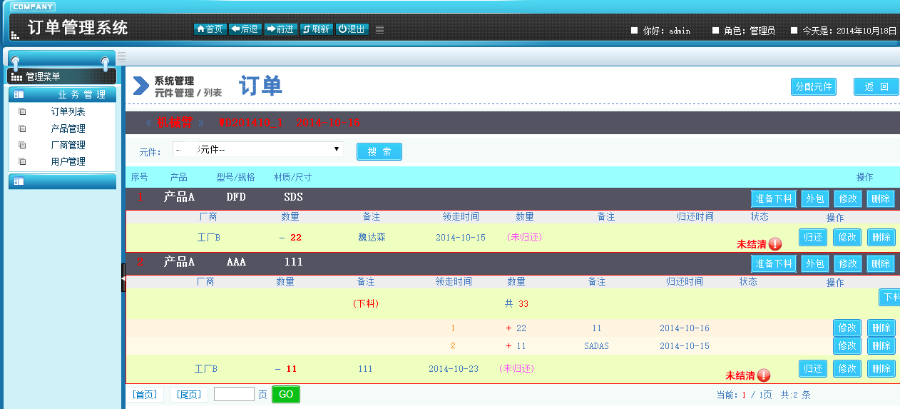Click 删除 on the AAA product header row
This screenshot has height=409, width=900.
coord(880,263)
